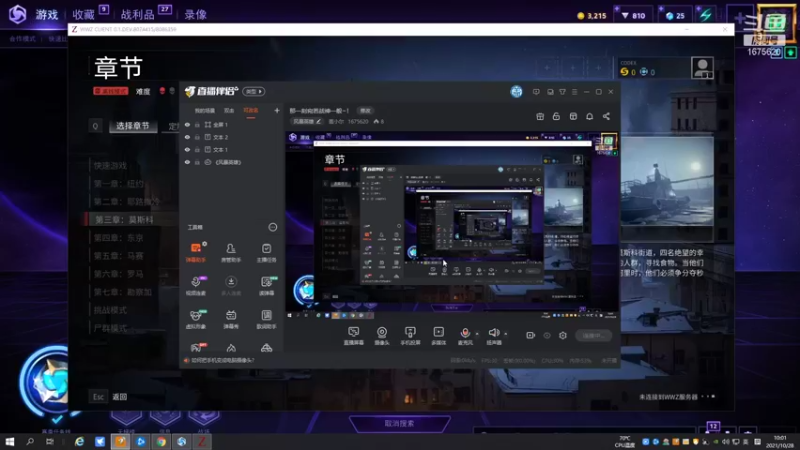Open the Windows Start menu

coord(10,442)
